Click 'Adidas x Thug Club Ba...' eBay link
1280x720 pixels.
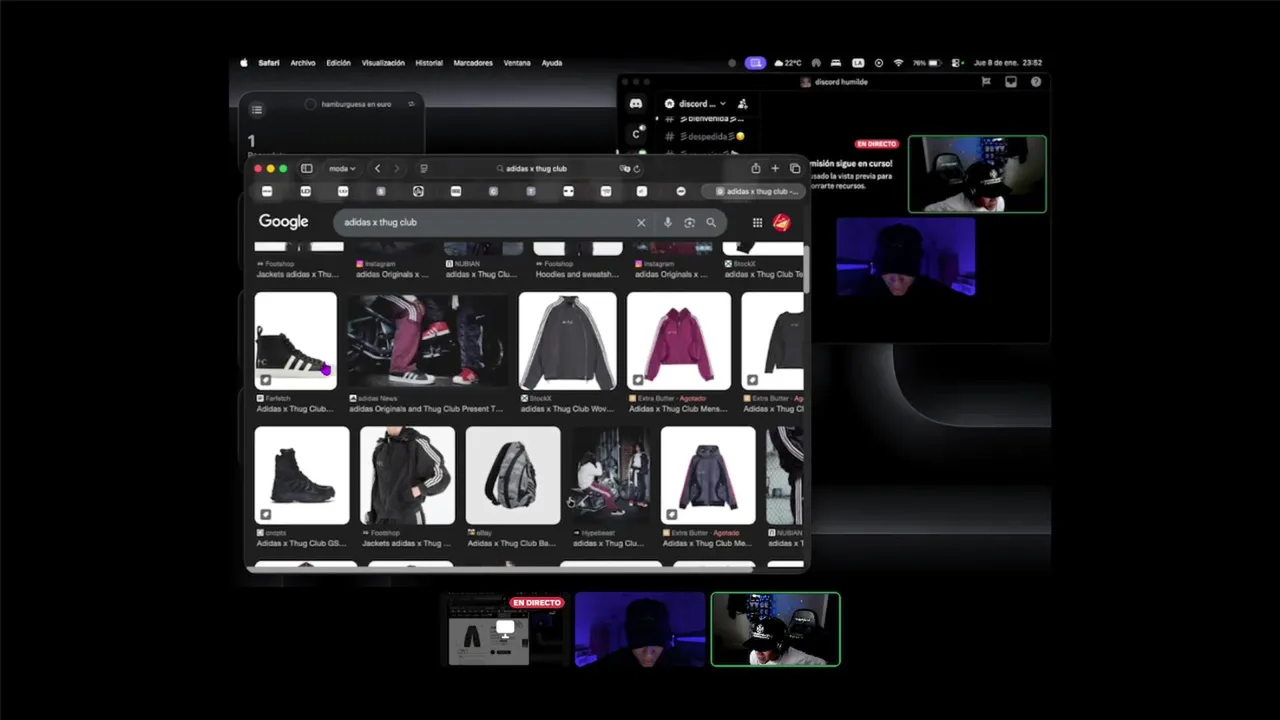point(511,543)
